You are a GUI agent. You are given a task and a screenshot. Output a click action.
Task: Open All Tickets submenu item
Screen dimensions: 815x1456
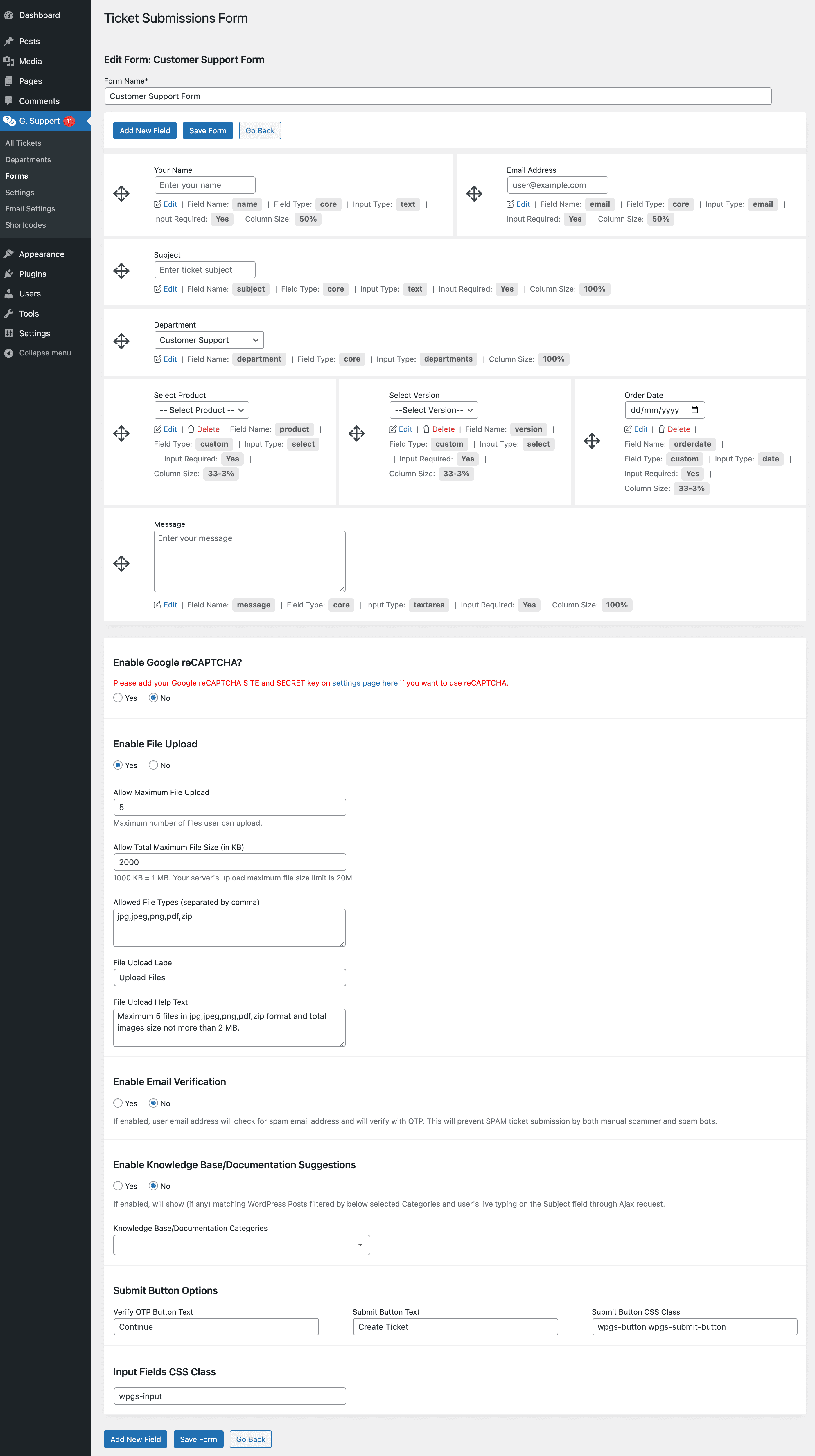pos(23,143)
